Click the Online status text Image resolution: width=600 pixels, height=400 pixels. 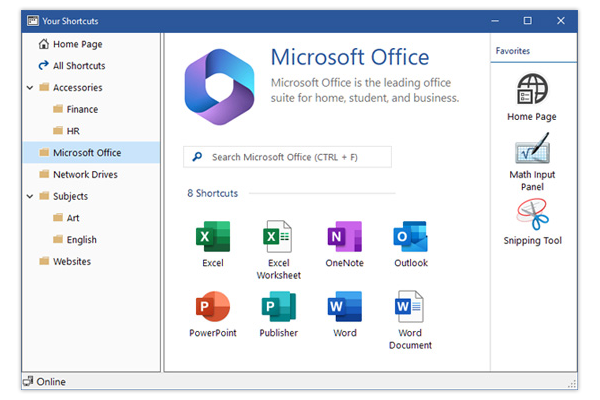pyautogui.click(x=51, y=382)
